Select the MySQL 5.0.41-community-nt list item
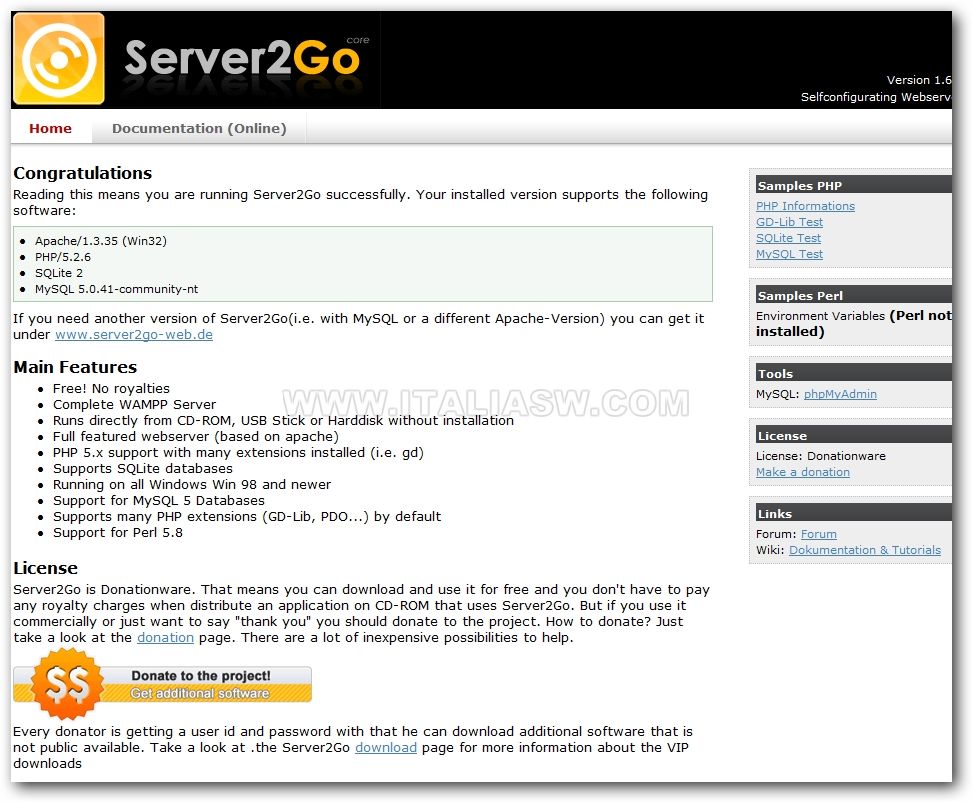 pos(117,289)
